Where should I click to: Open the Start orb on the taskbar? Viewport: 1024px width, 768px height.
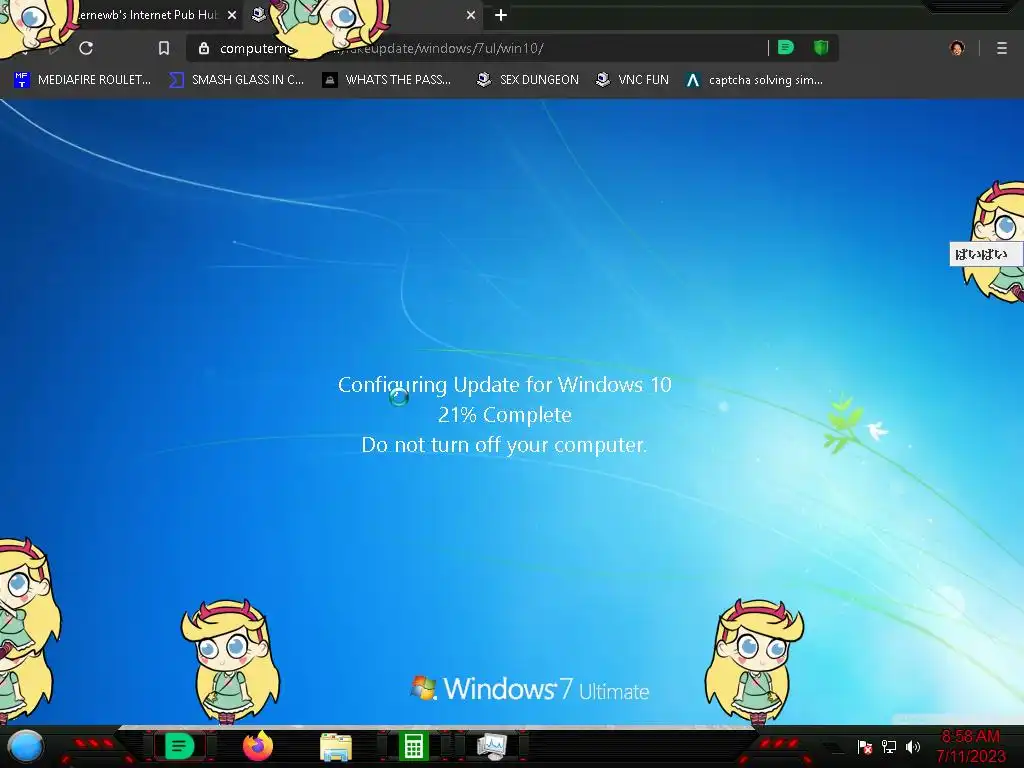[26, 746]
